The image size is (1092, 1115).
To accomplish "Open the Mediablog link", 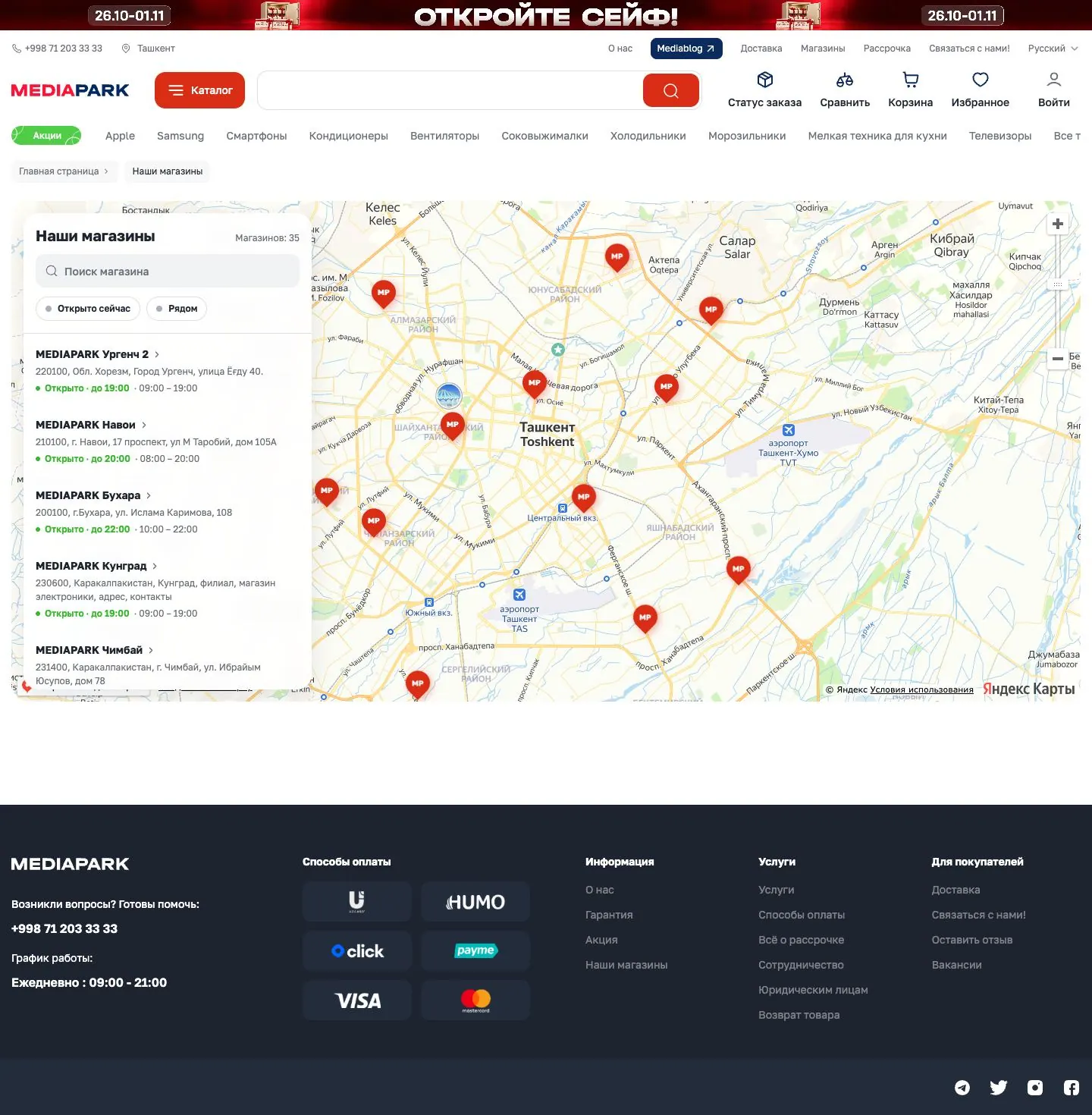I will pos(686,49).
